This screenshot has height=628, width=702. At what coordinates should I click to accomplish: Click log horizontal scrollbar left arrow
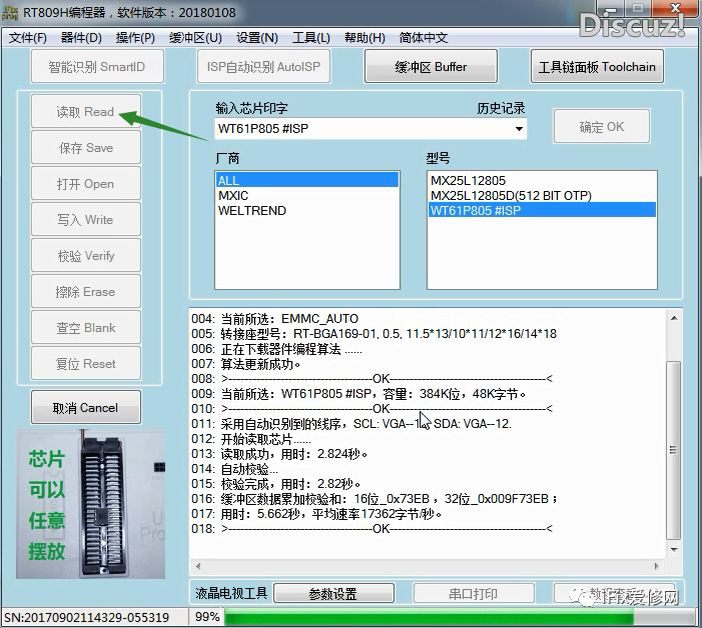(x=198, y=566)
